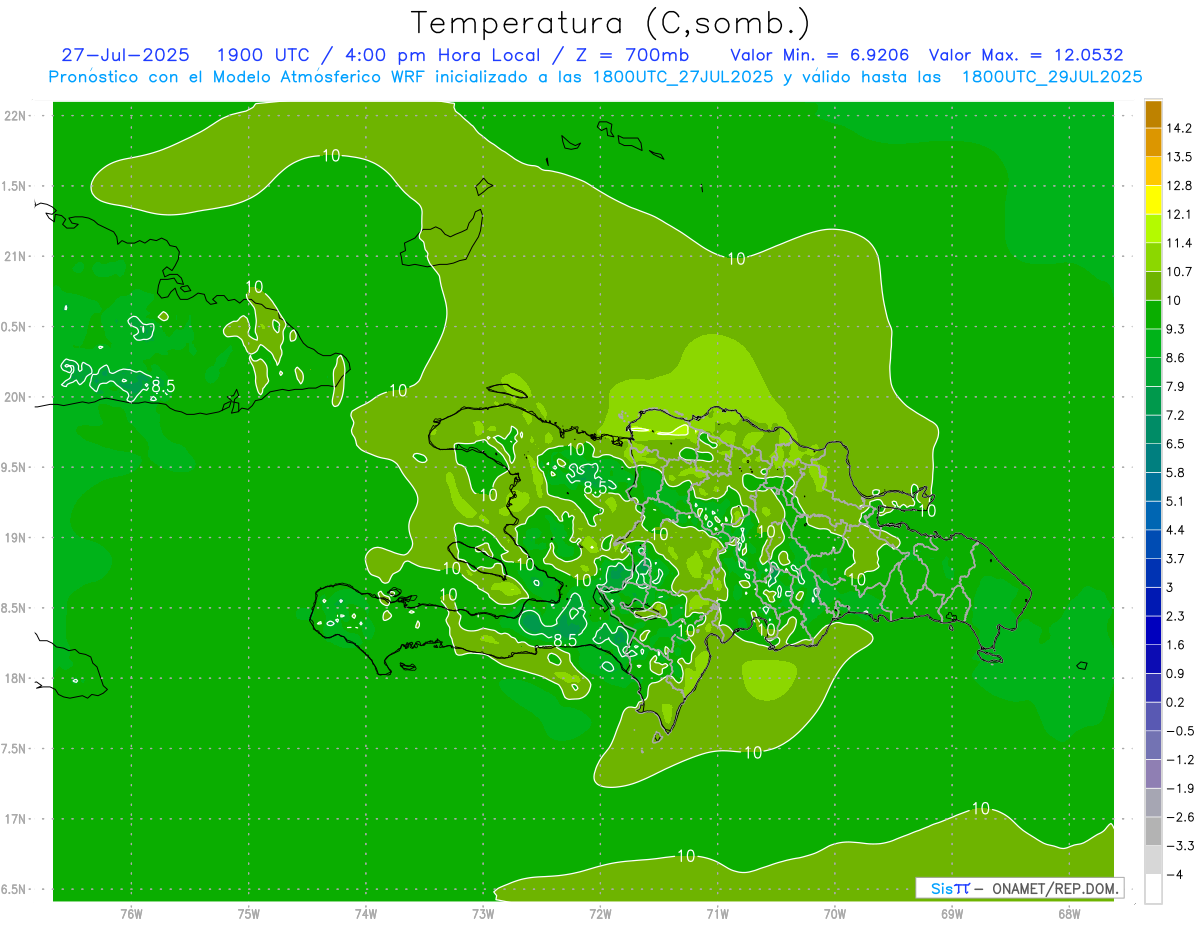Click the 18N latitude axis label
The width and height of the screenshot is (1200, 927).
point(14,678)
